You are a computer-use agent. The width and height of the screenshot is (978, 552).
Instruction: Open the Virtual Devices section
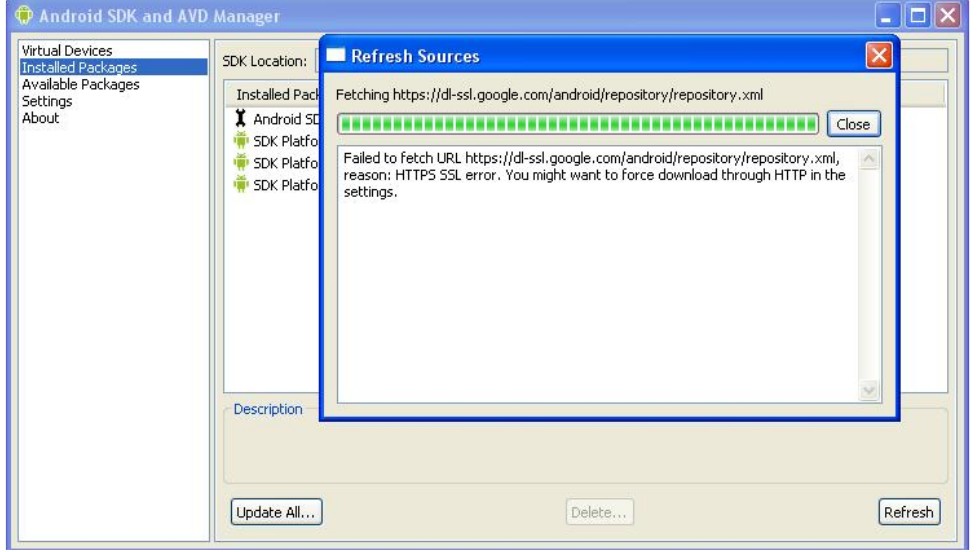click(67, 51)
